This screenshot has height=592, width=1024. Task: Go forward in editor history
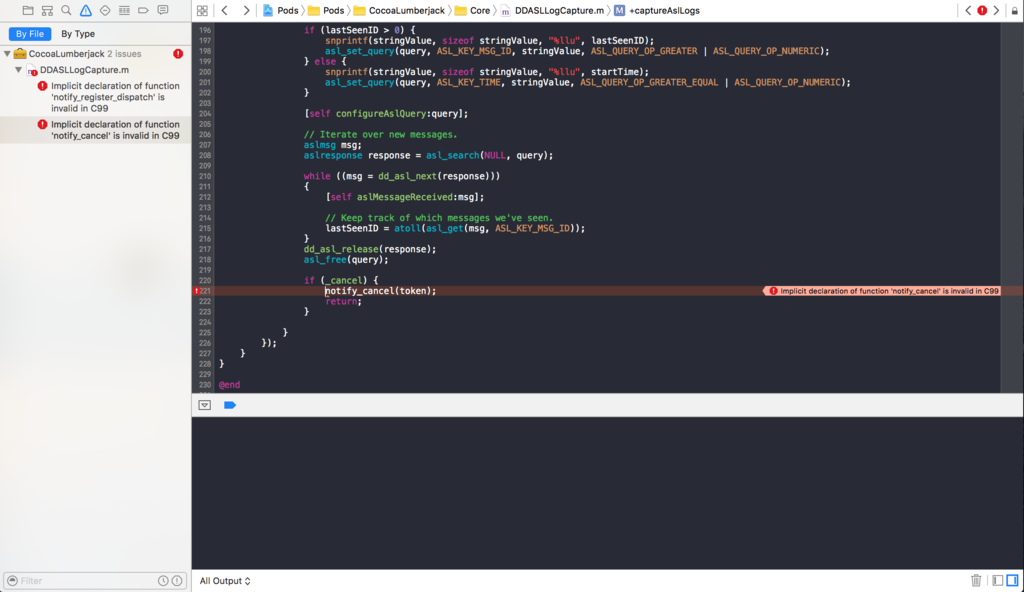pyautogui.click(x=246, y=10)
